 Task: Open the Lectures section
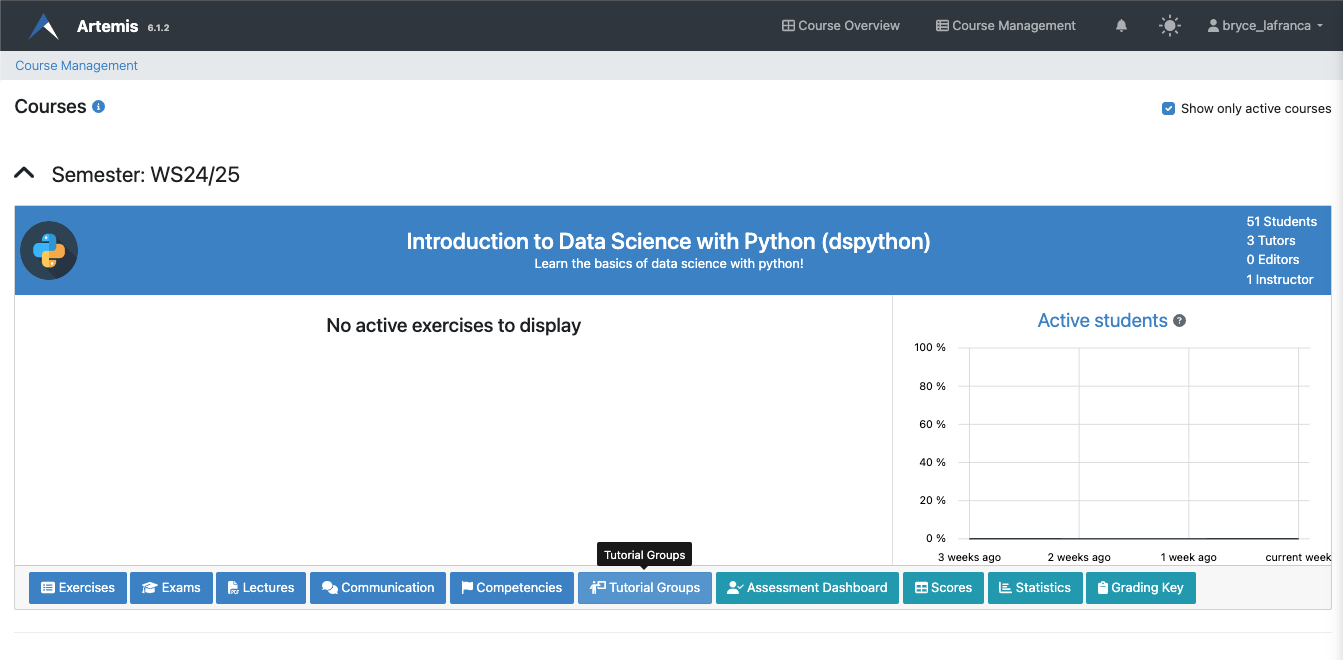(260, 588)
